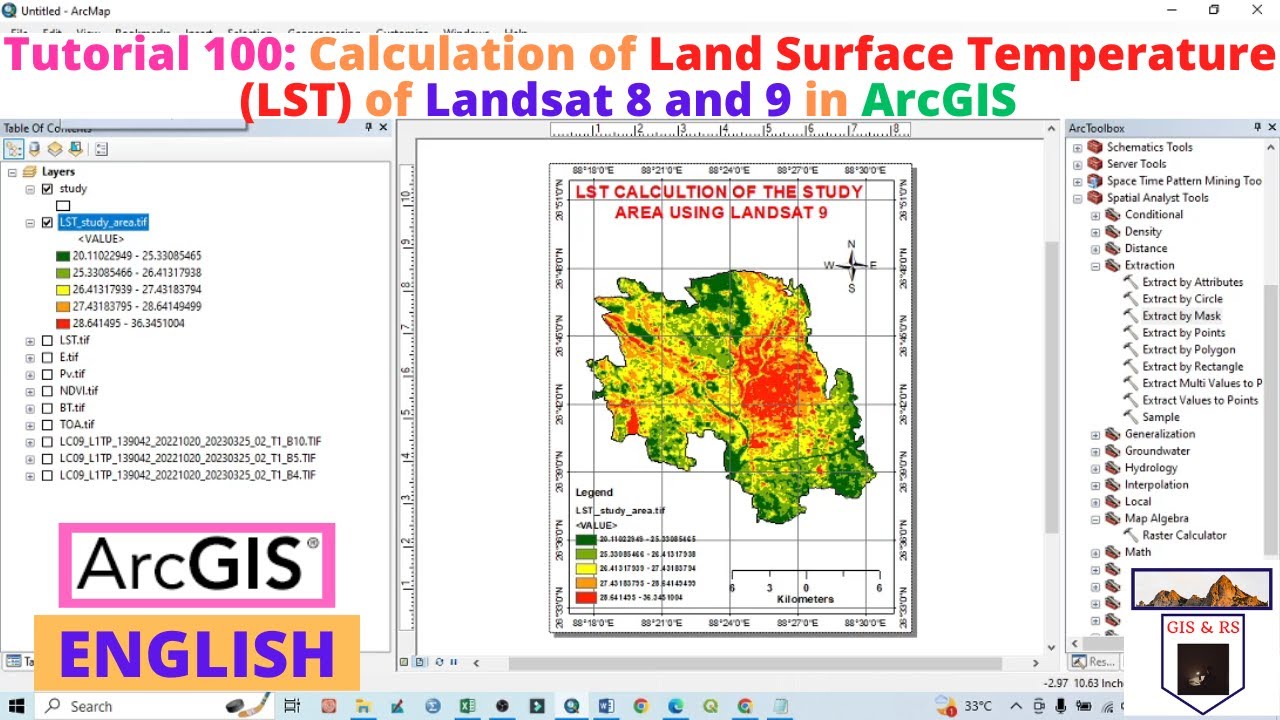Expand the NDVI.tif layer
The height and width of the screenshot is (720, 1280).
pyautogui.click(x=31, y=392)
